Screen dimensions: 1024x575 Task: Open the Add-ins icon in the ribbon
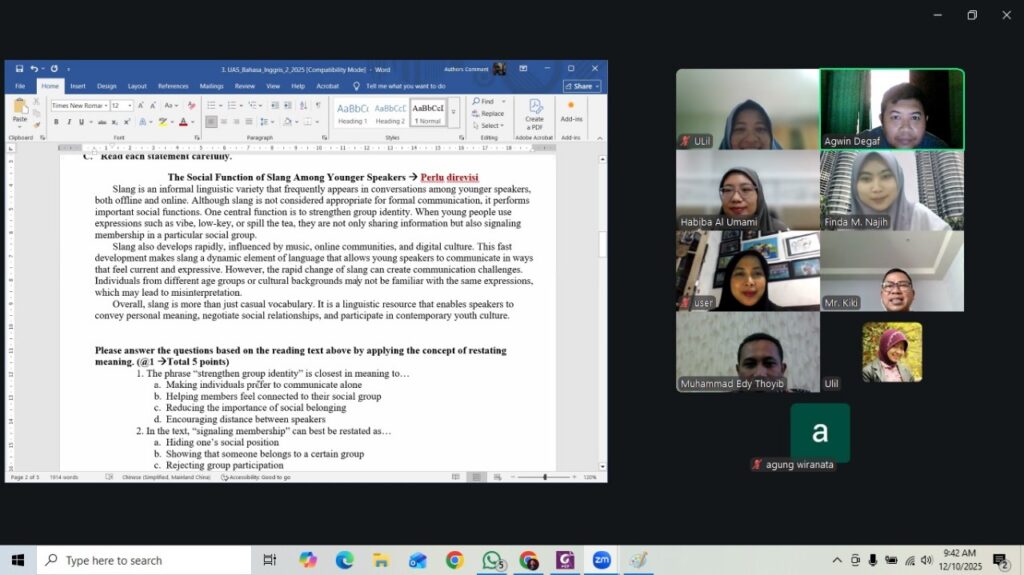pyautogui.click(x=571, y=110)
